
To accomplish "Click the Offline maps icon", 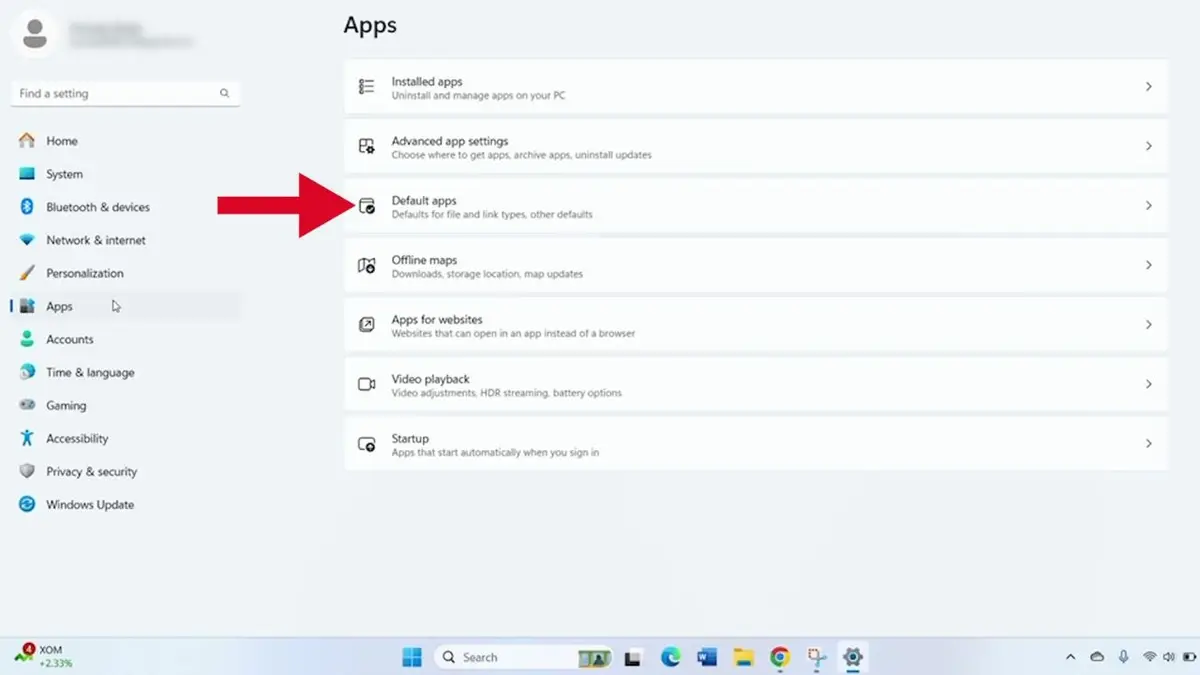I will tap(367, 265).
